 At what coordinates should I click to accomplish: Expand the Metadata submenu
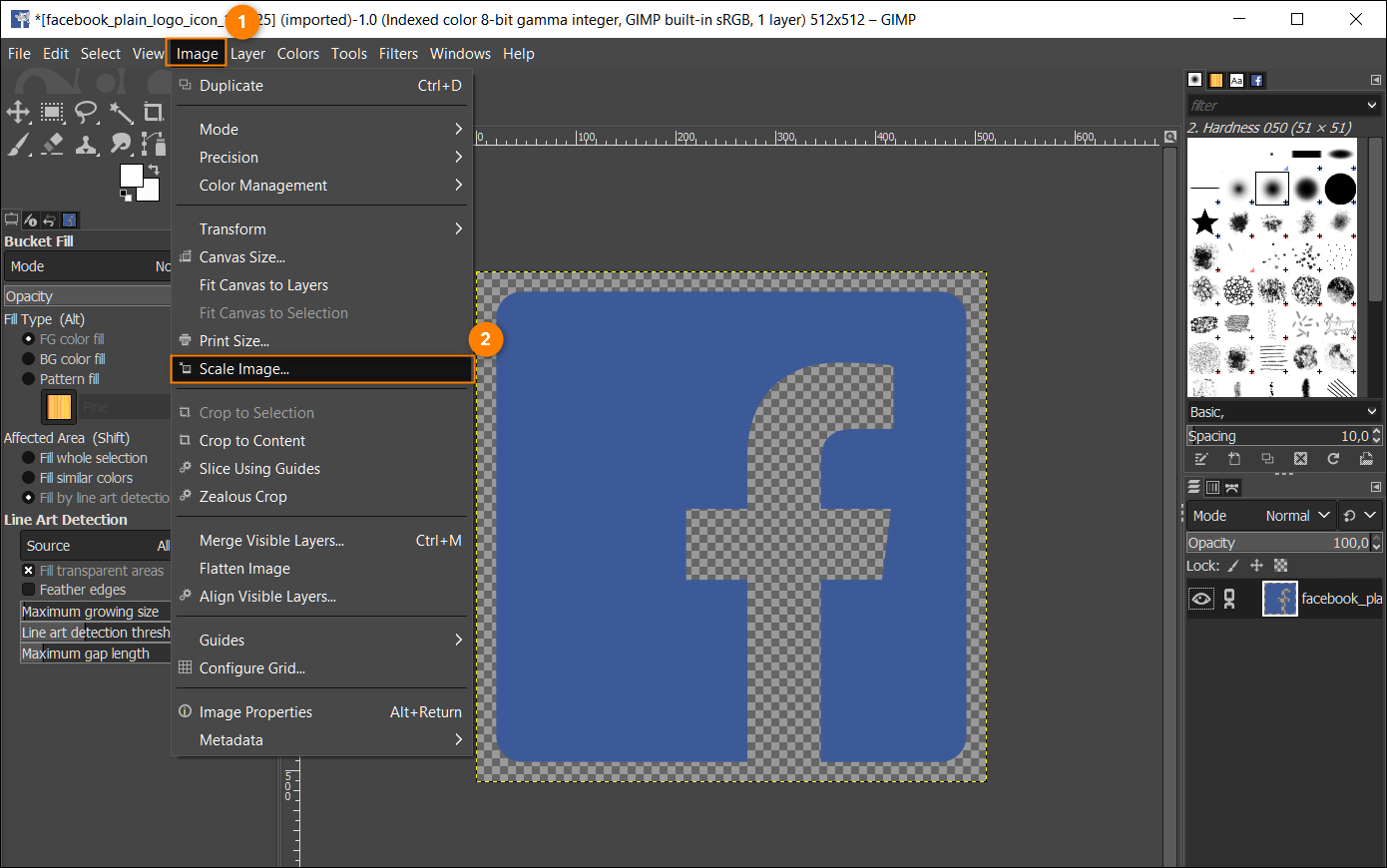[321, 740]
